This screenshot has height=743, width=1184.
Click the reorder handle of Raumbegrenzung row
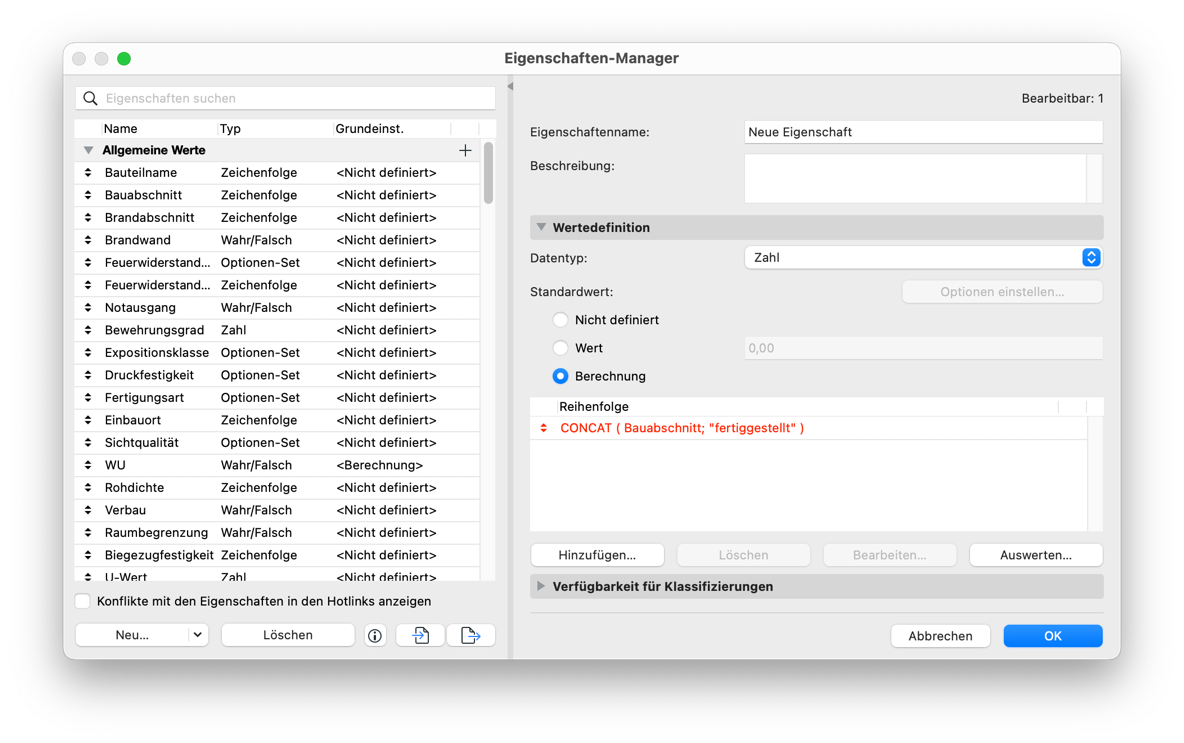(x=88, y=533)
